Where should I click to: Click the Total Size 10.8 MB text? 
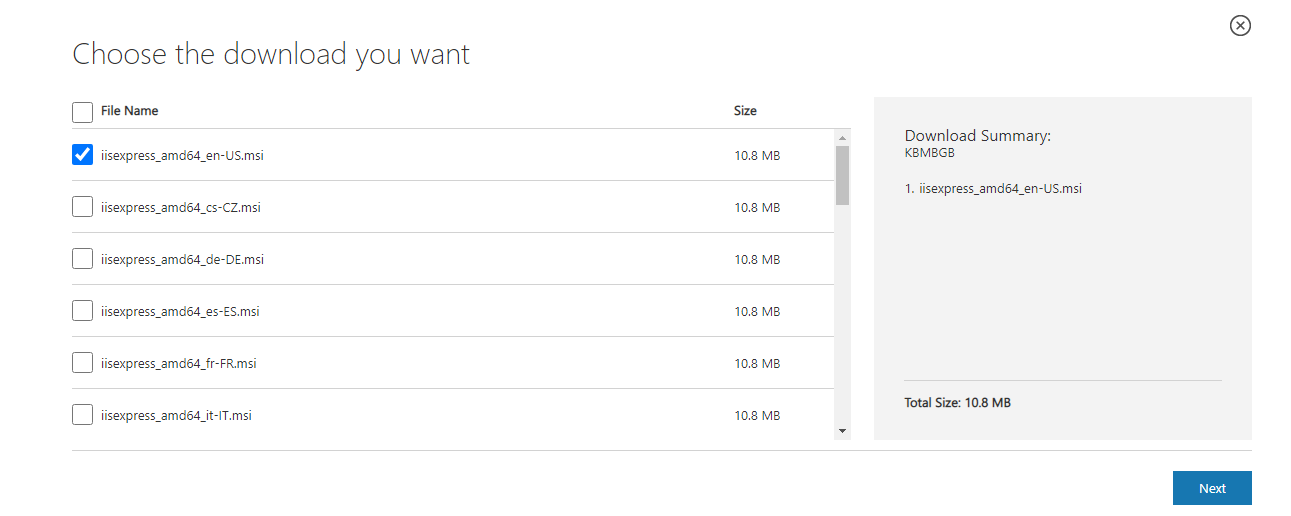pos(957,403)
